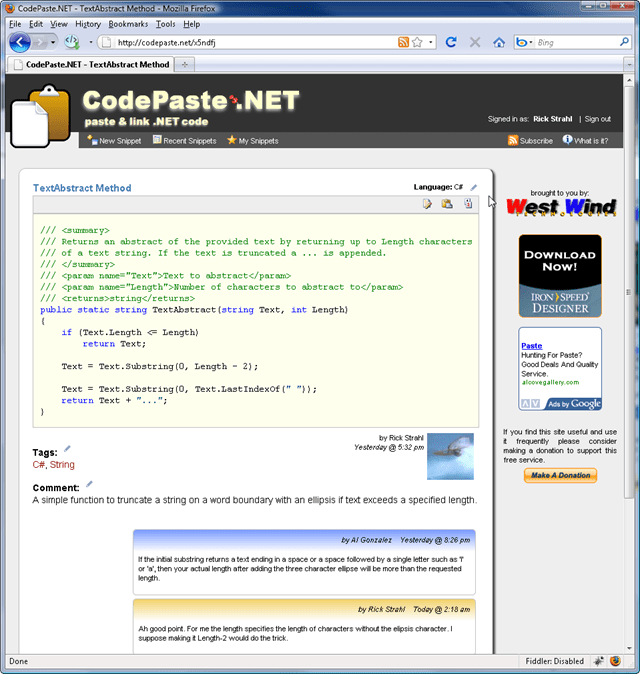The height and width of the screenshot is (674, 640).
Task: Open a new tab with plus button
Action: click(x=185, y=64)
